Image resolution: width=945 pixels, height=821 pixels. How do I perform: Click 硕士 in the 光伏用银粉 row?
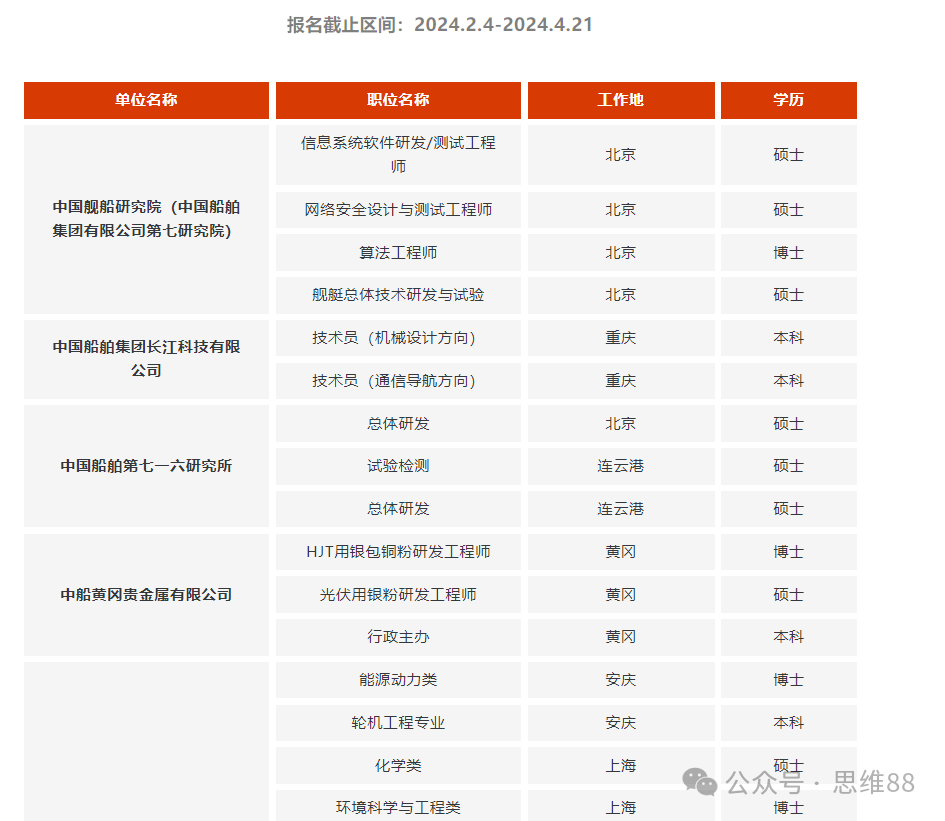coord(788,595)
